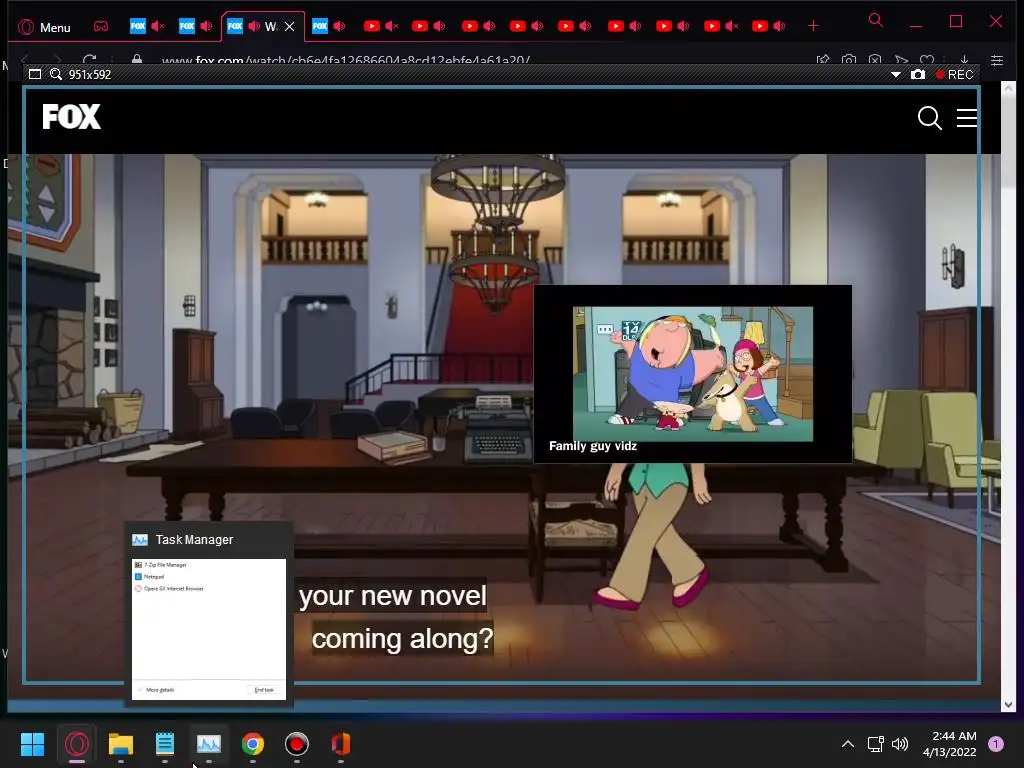
Task: Open Opera Easy Setup sliders icon
Action: pyautogui.click(x=997, y=60)
